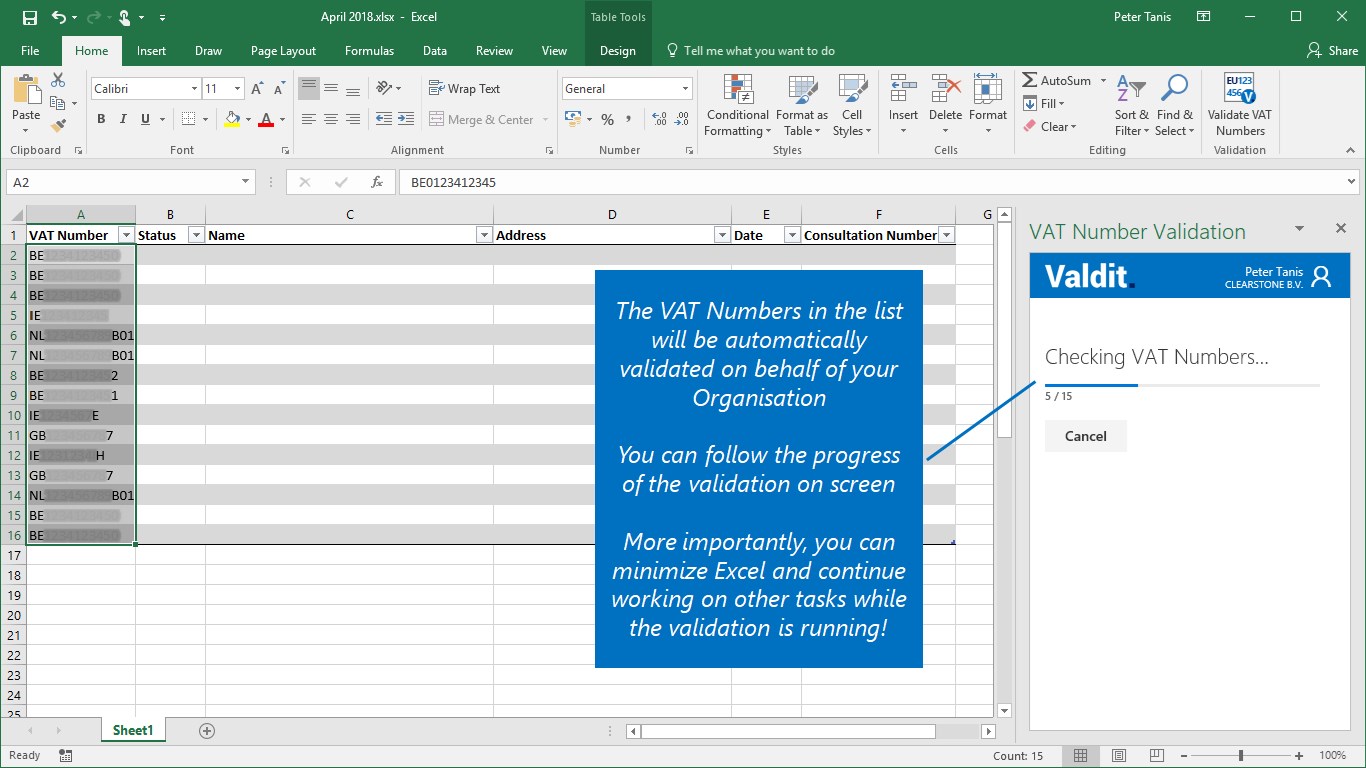
Task: Center align the cell text
Action: [x=331, y=119]
